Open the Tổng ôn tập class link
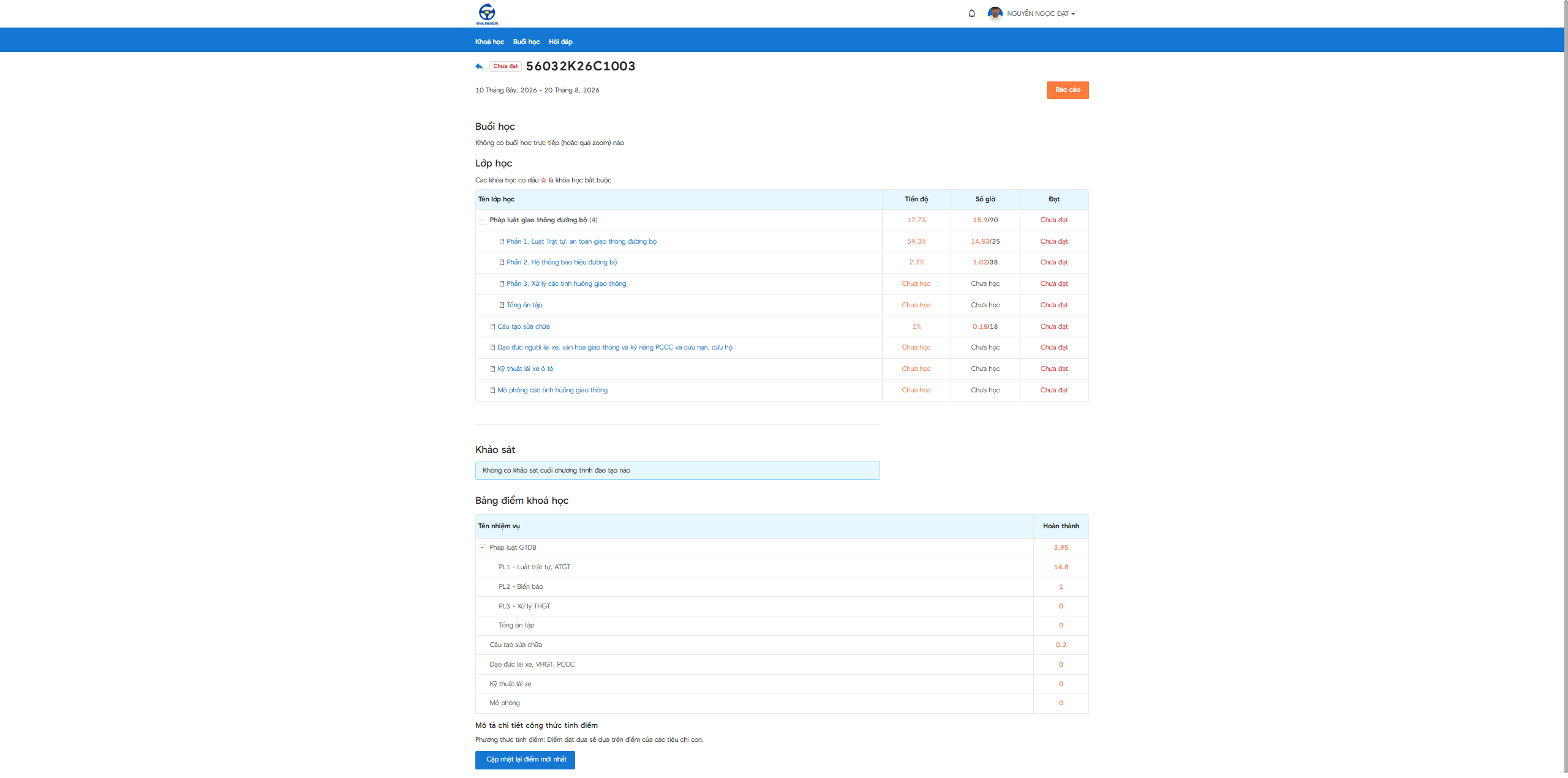 pos(524,305)
